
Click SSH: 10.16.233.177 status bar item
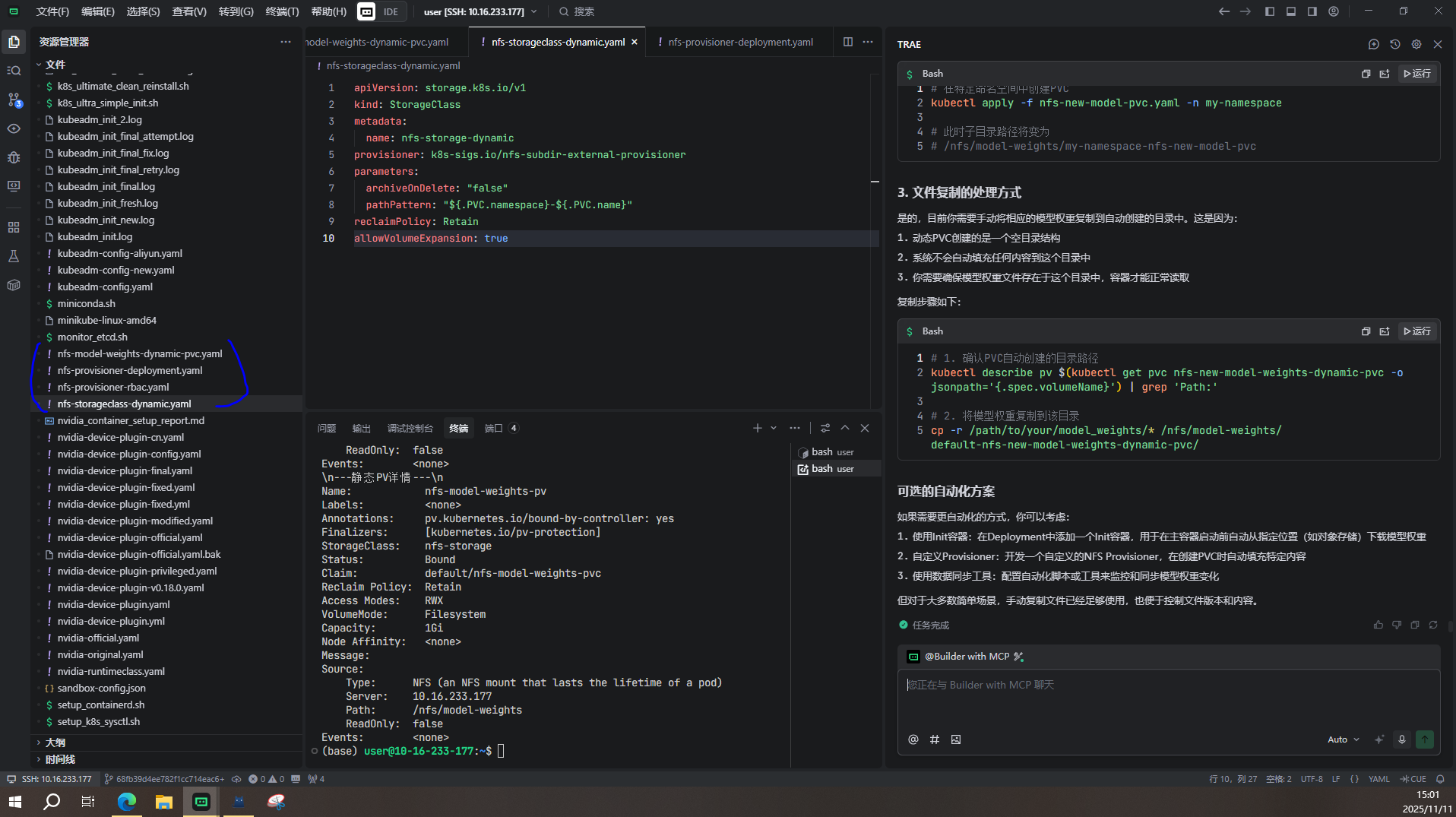[49, 779]
